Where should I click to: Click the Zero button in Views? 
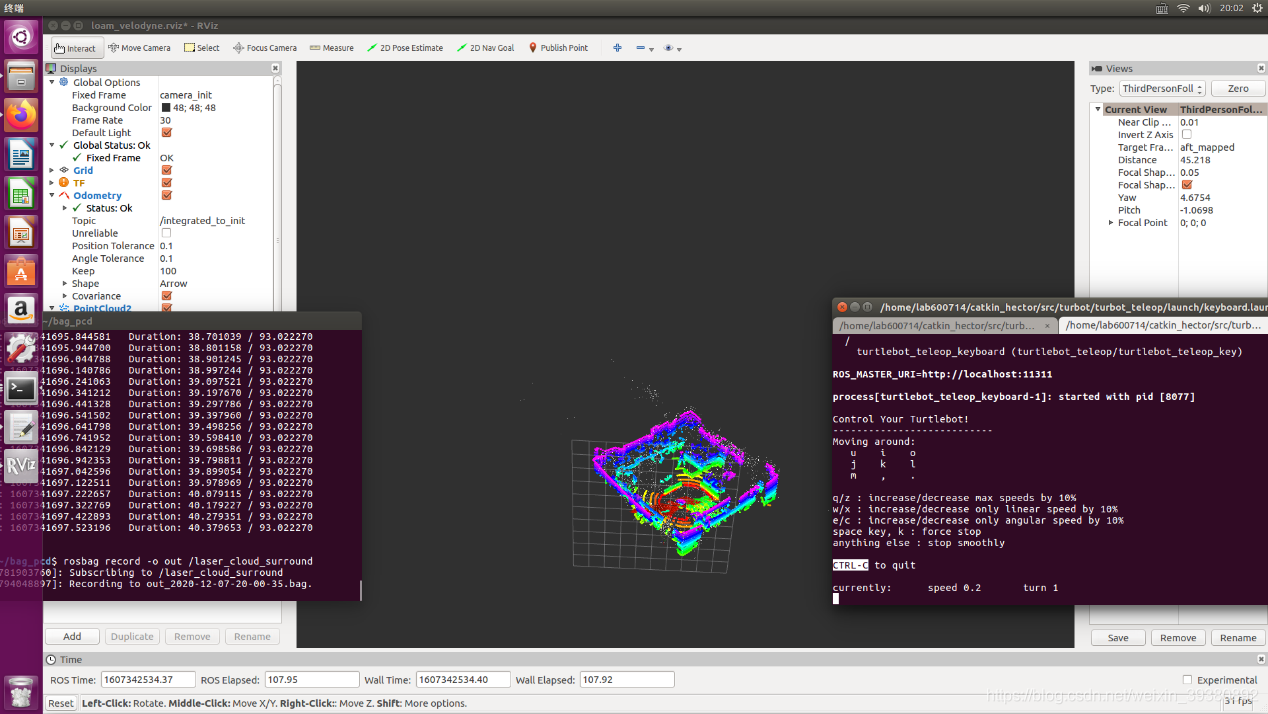pyautogui.click(x=1238, y=89)
